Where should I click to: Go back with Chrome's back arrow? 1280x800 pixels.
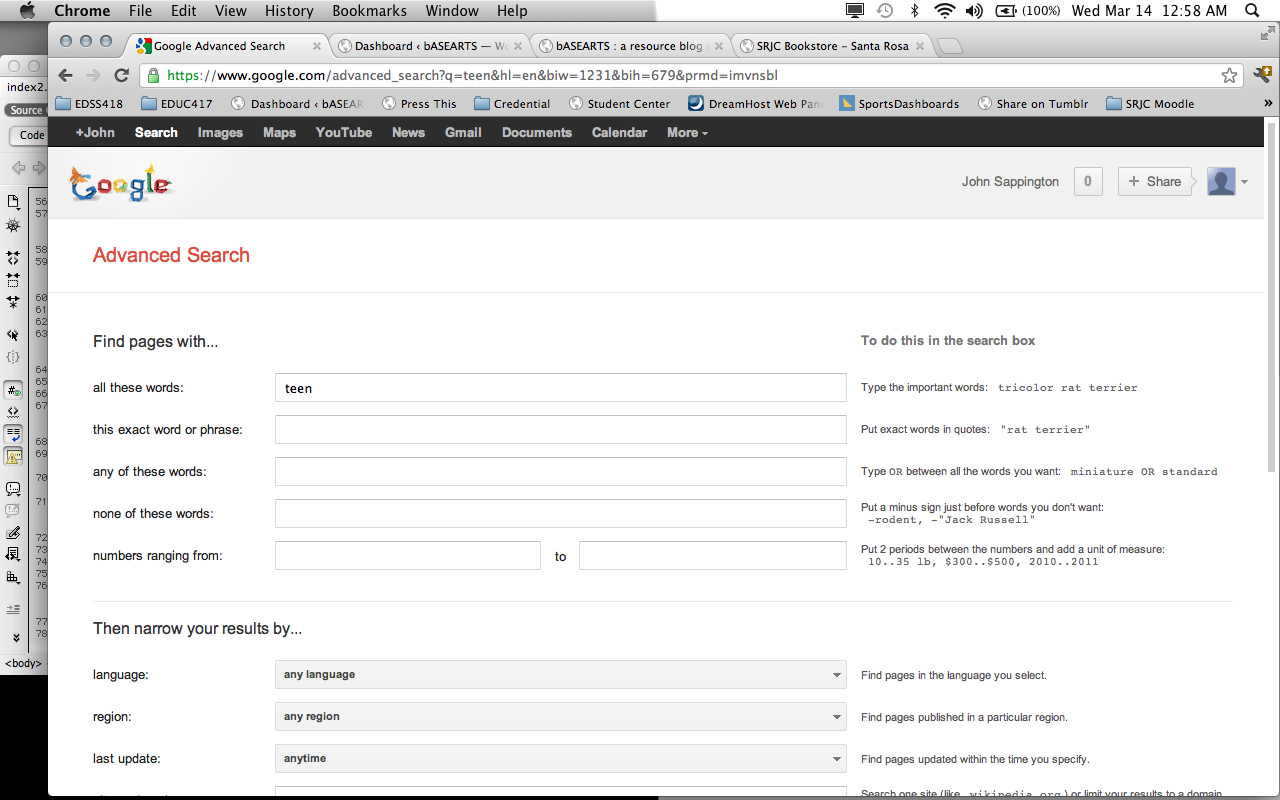click(66, 76)
